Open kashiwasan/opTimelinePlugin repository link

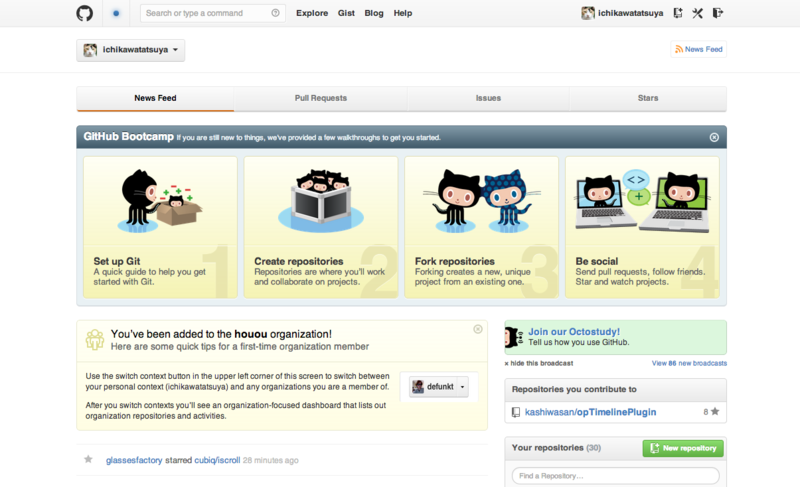(590, 412)
